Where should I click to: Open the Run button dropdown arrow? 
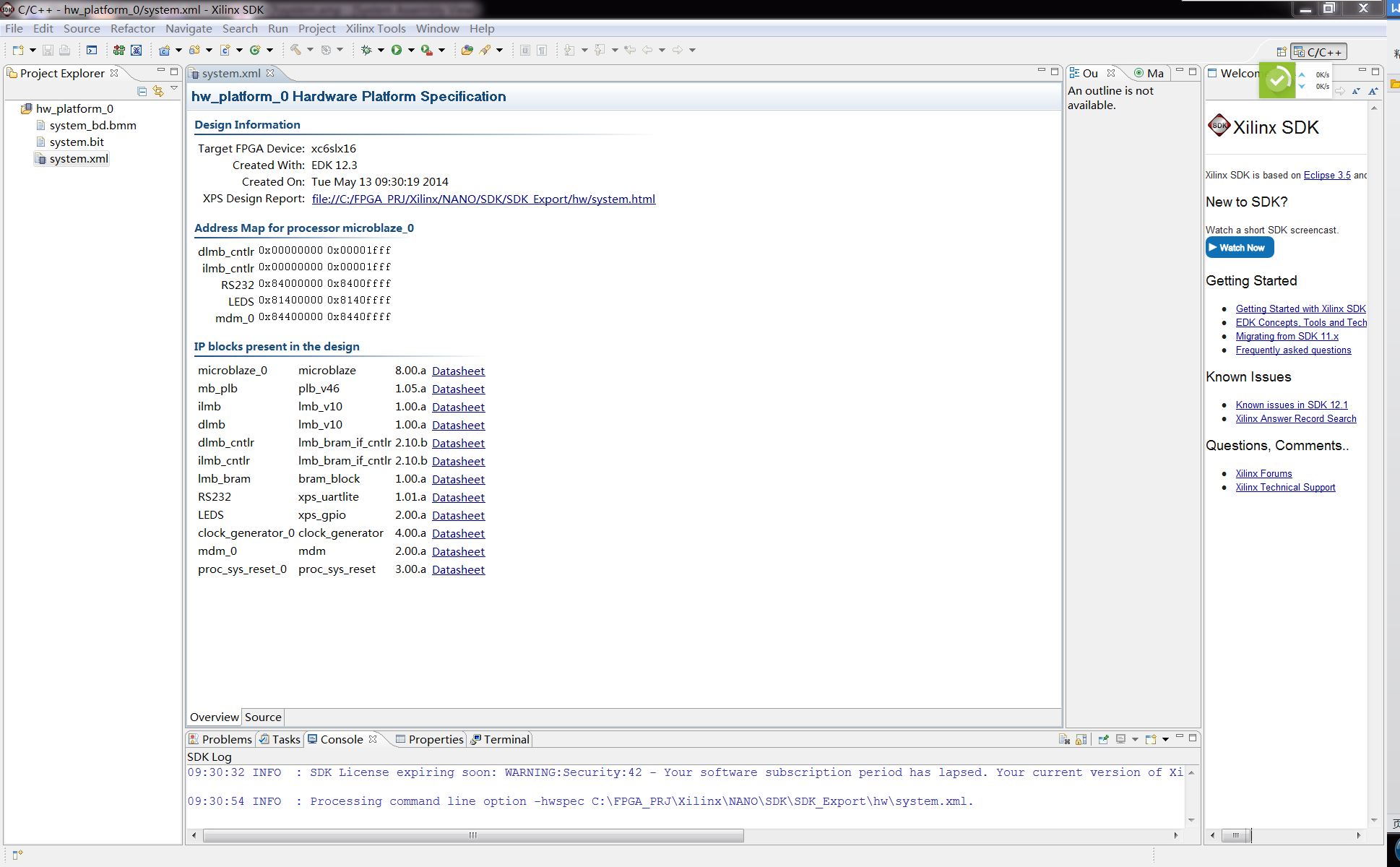point(411,50)
